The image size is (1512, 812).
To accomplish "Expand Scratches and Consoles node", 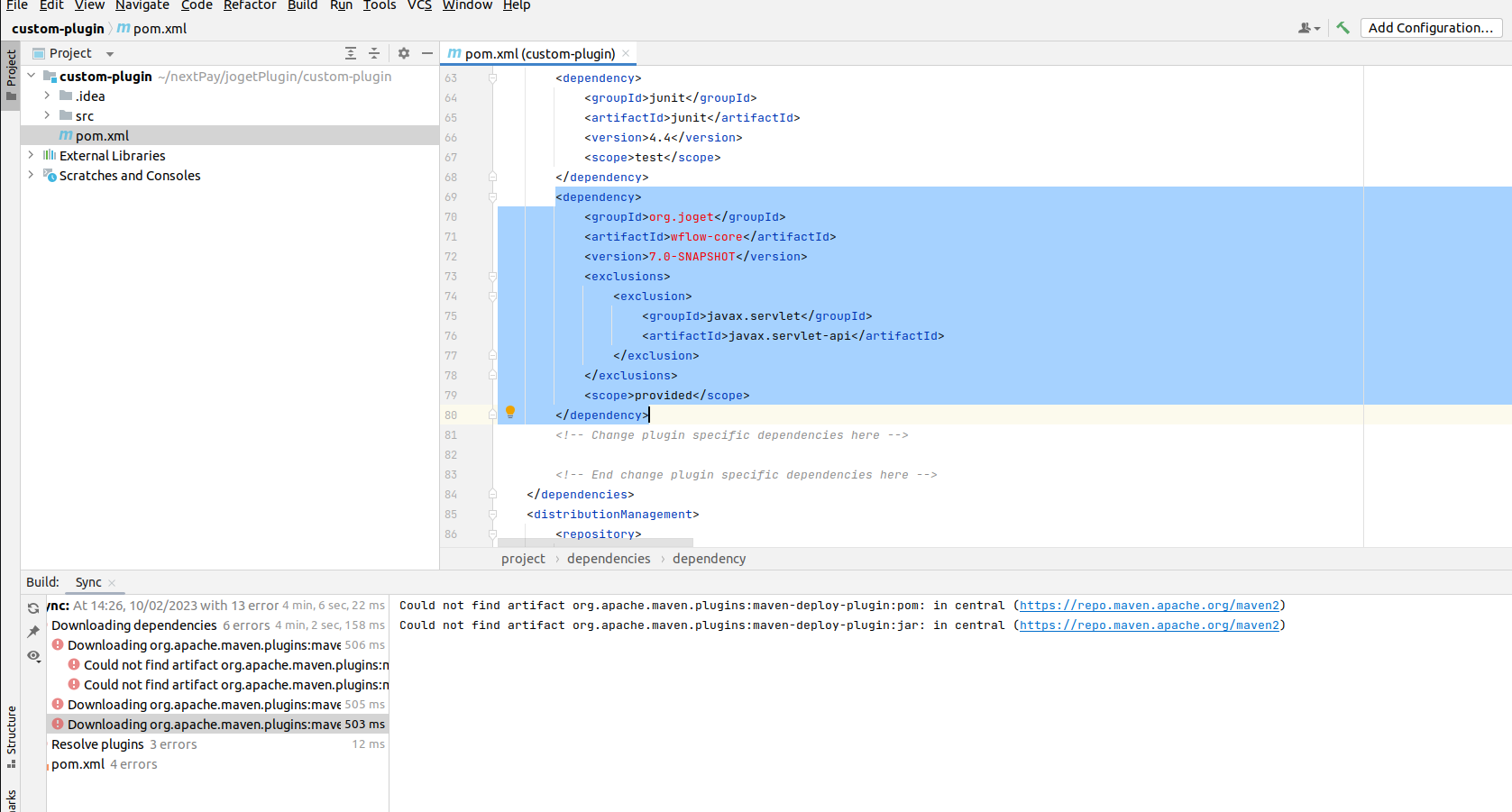I will pyautogui.click(x=32, y=176).
